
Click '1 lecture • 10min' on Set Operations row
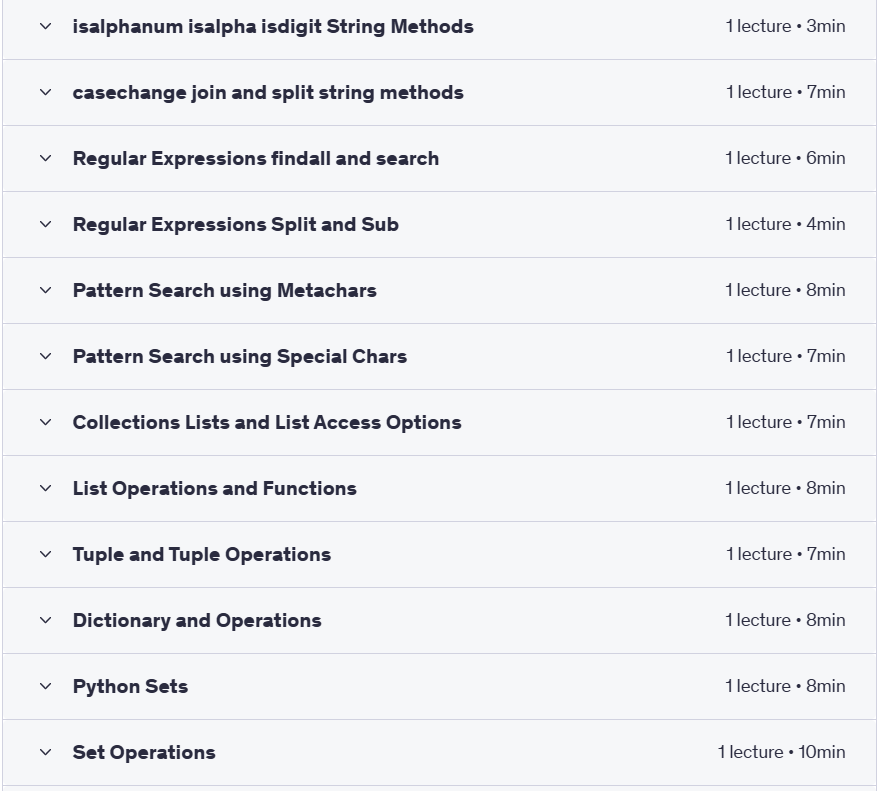tap(781, 752)
